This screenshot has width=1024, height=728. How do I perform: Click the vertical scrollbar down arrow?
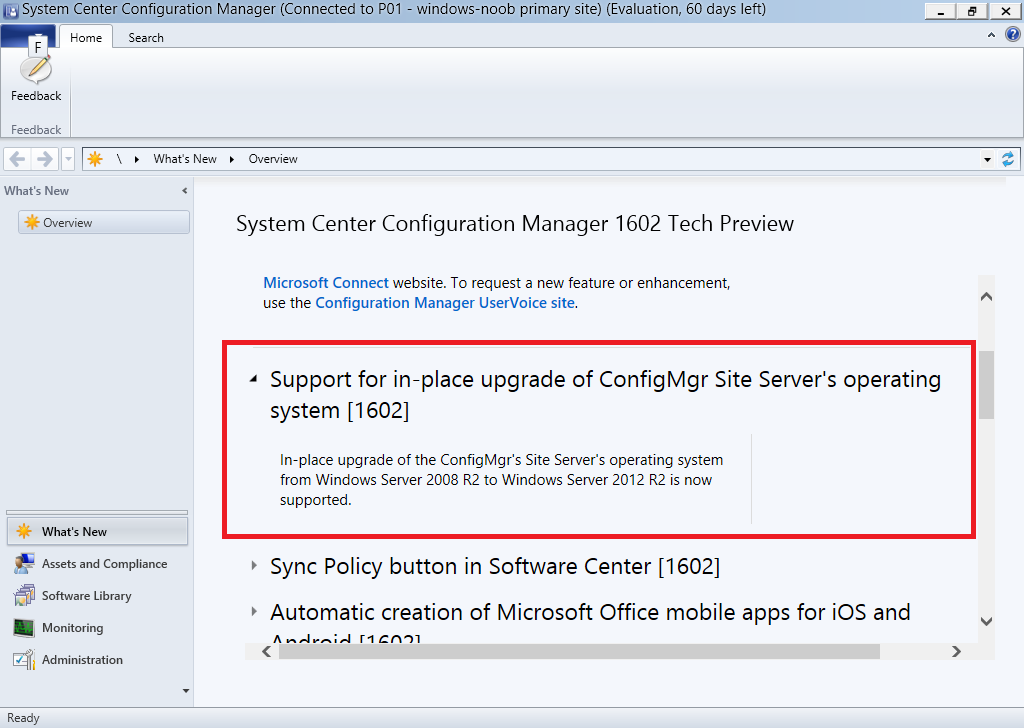pos(986,621)
